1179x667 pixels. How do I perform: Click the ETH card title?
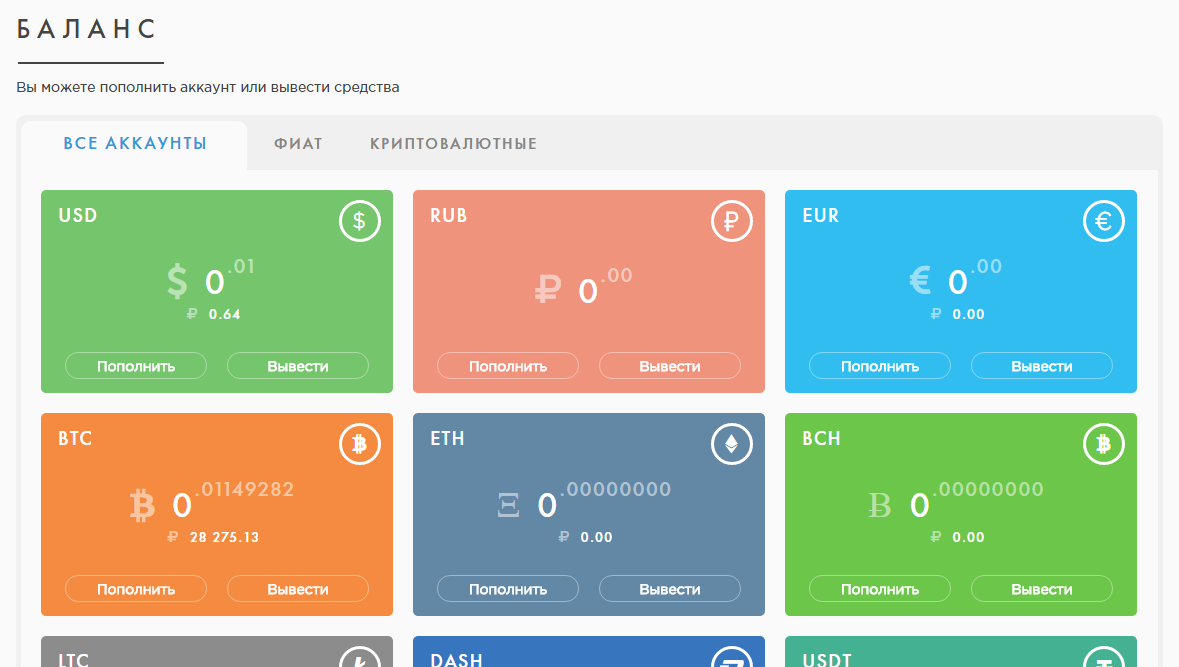click(447, 438)
